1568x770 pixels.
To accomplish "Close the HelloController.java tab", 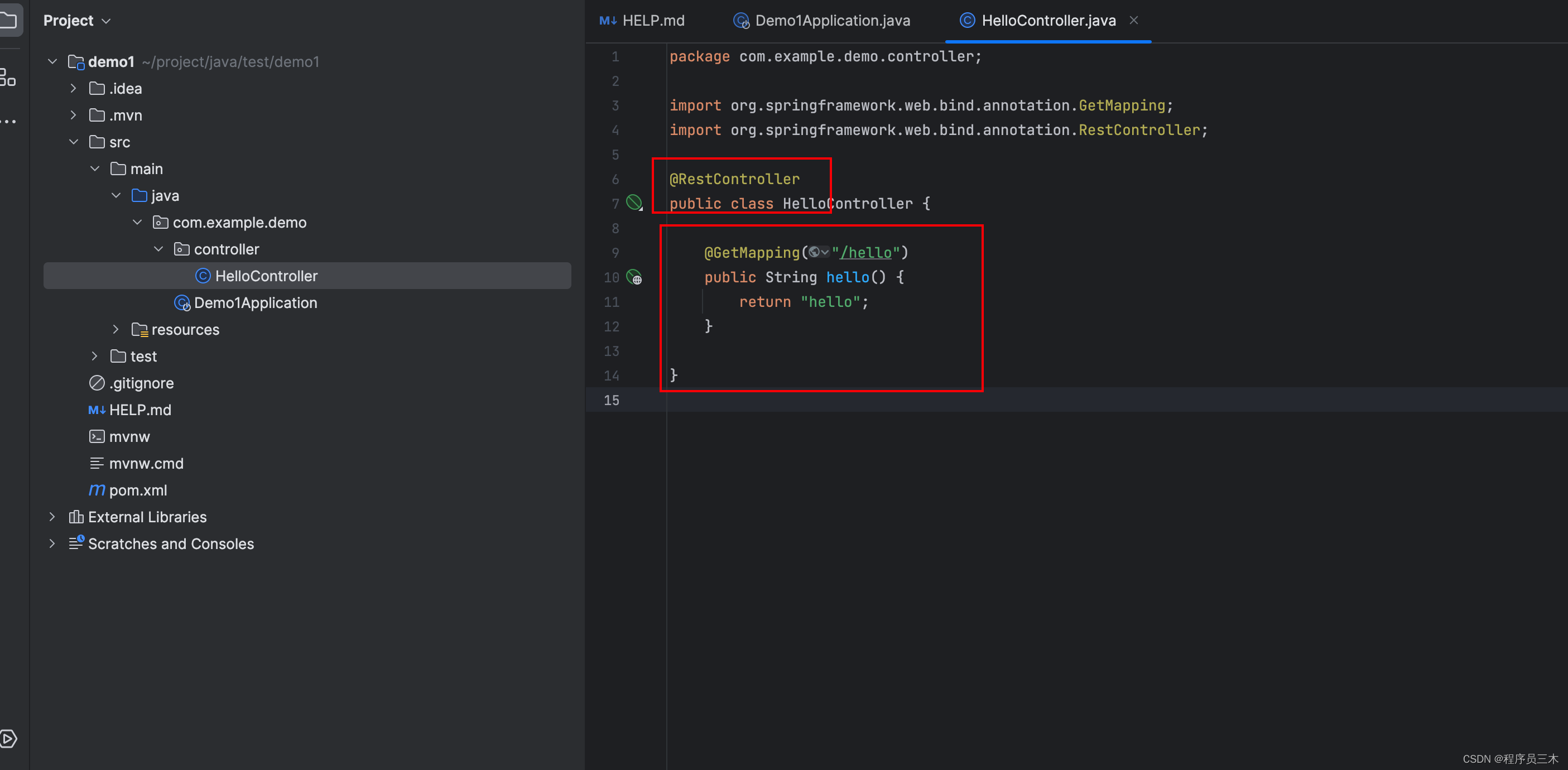I will coord(1133,20).
